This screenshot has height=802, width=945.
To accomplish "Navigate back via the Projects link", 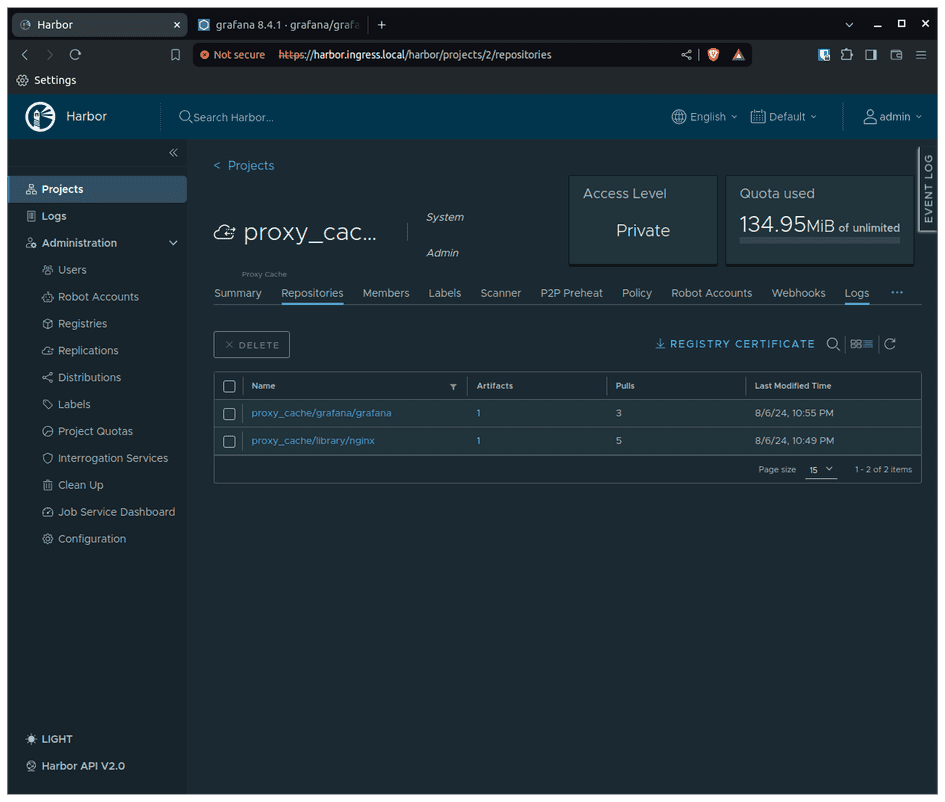I will point(244,165).
